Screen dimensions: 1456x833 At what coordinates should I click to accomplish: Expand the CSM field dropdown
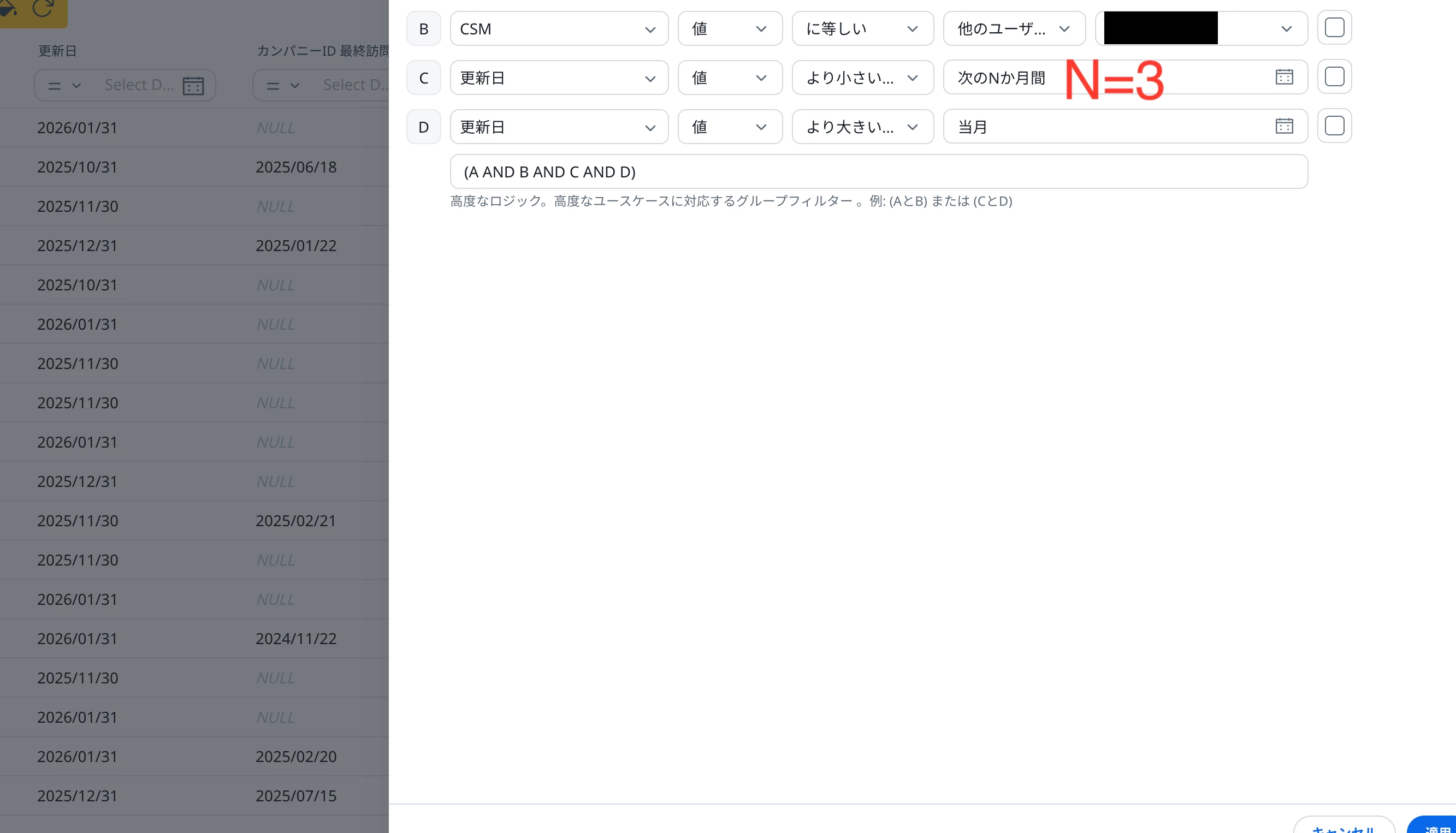pyautogui.click(x=559, y=28)
